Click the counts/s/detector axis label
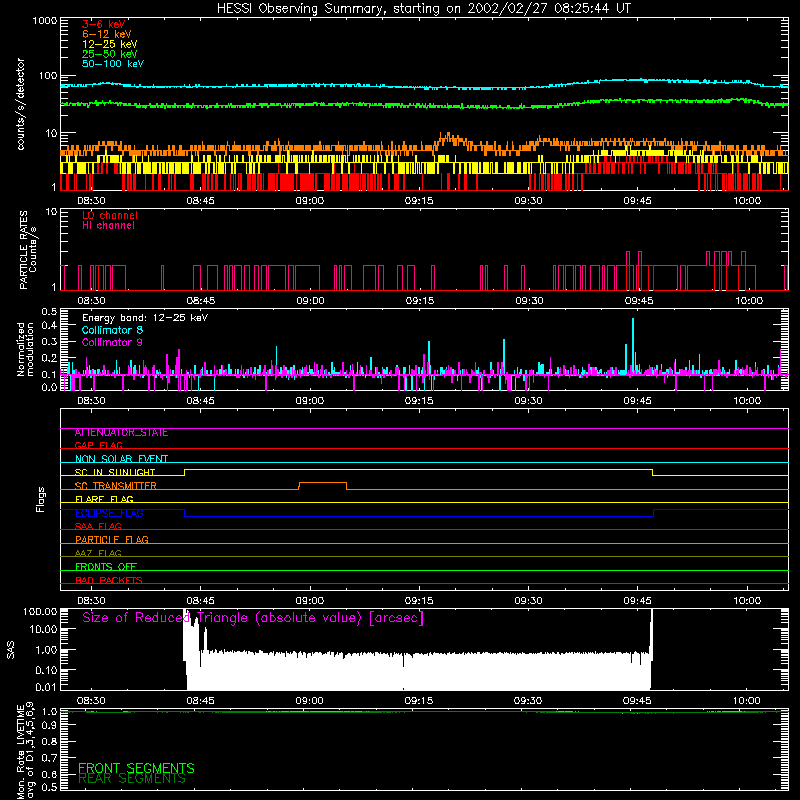 [21, 104]
